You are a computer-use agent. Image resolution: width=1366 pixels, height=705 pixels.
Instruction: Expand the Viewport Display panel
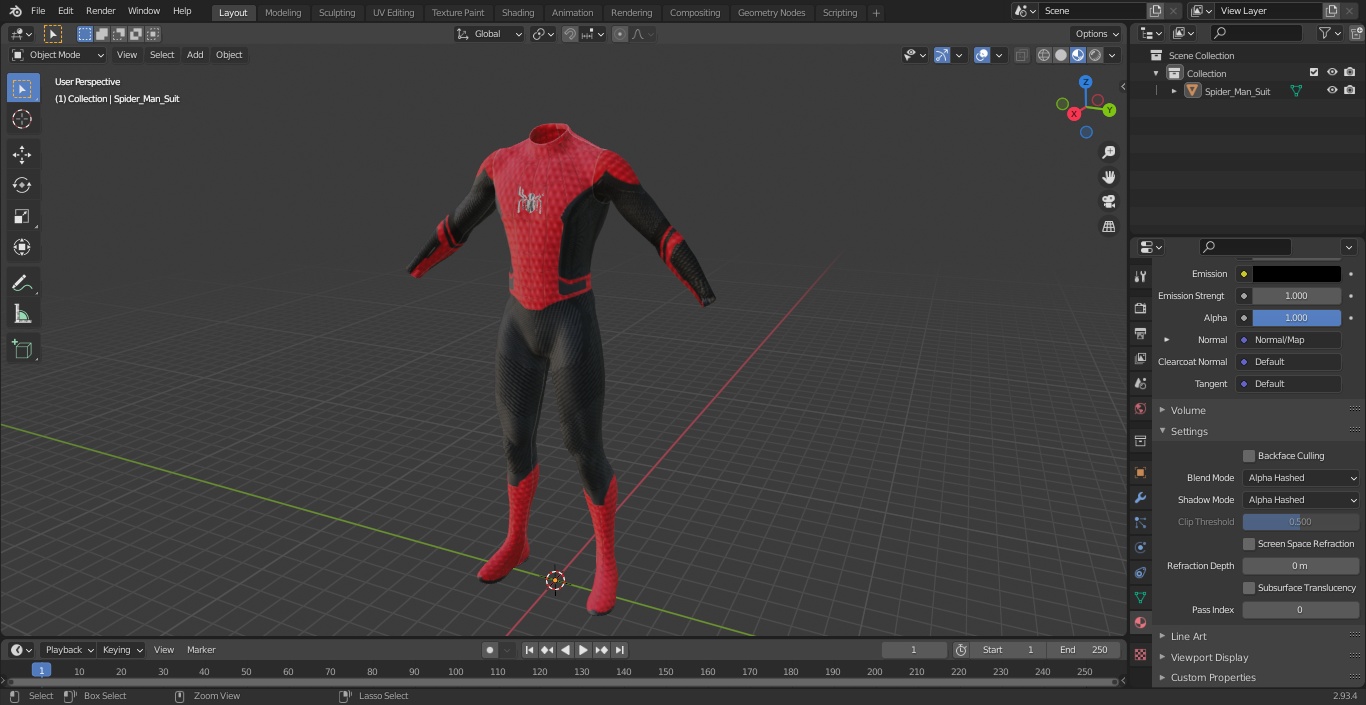pyautogui.click(x=1209, y=657)
